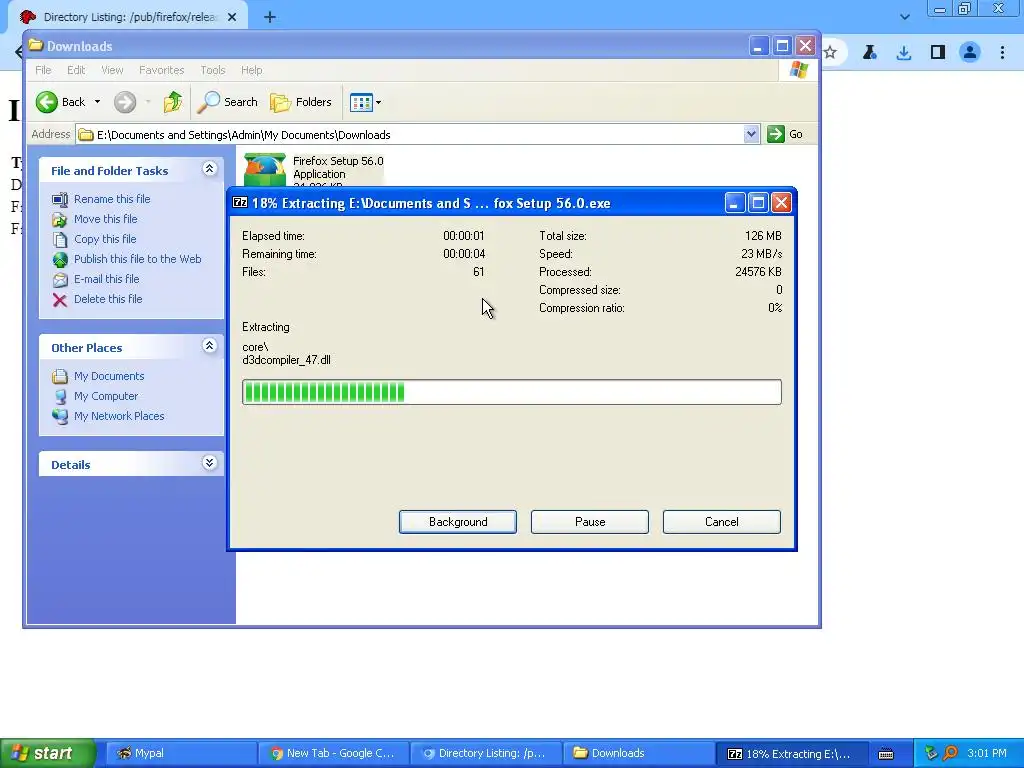Screen dimensions: 1024x768
Task: Open a new browser tab
Action: pyautogui.click(x=270, y=18)
